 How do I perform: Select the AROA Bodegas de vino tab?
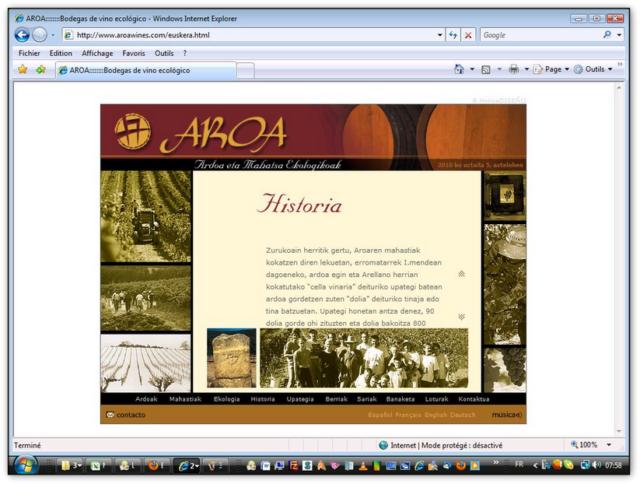click(145, 70)
